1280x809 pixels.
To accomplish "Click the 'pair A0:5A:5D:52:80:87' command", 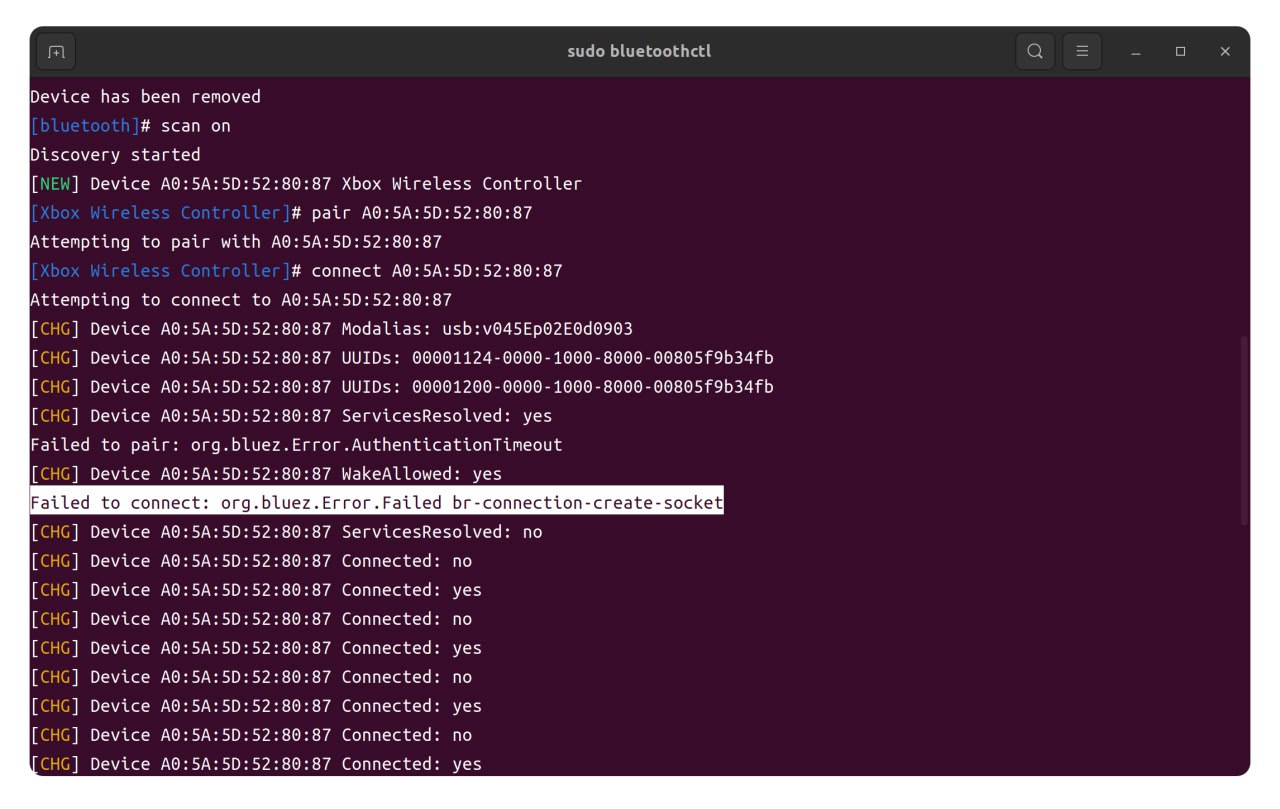I will (x=421, y=213).
